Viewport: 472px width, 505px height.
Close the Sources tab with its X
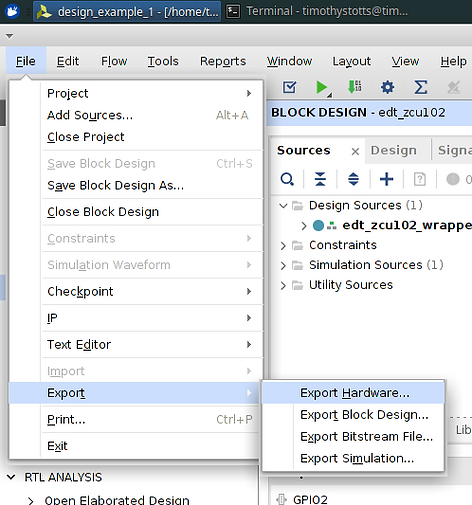pyautogui.click(x=355, y=151)
